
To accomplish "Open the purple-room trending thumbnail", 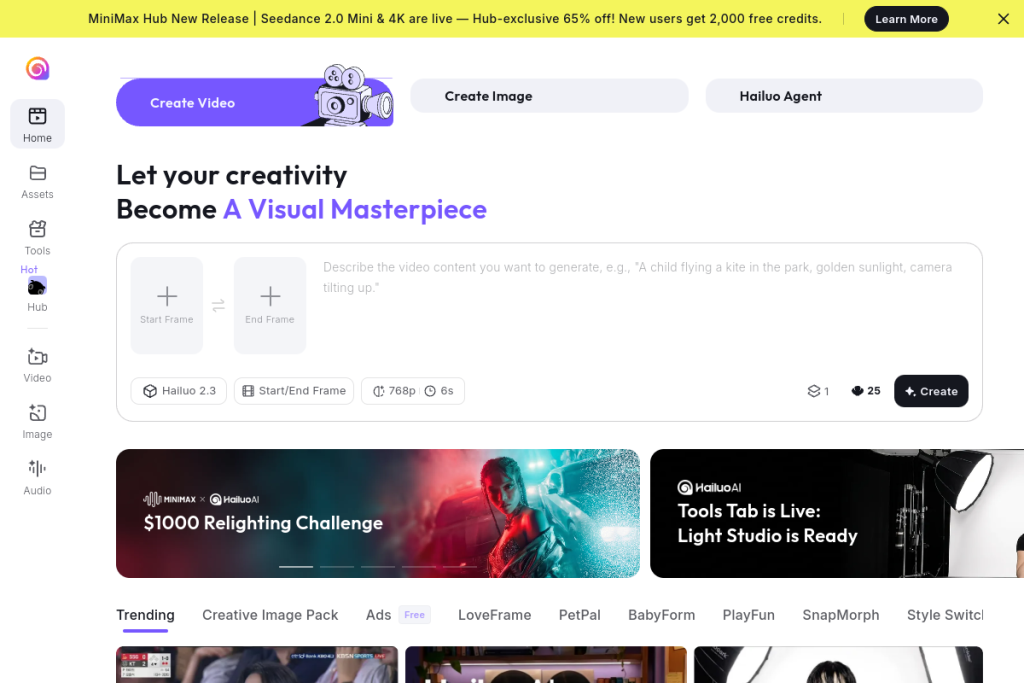I will 546,665.
